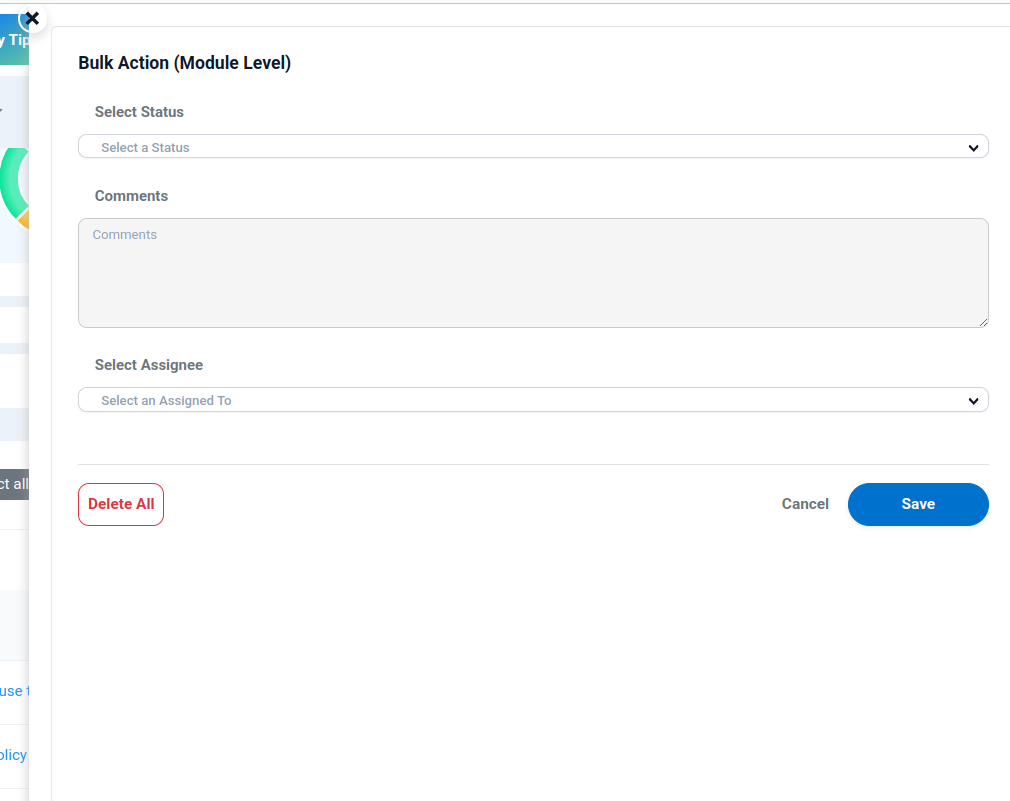Click the dark 'ct all' select-all badge
Image resolution: width=1010 pixels, height=801 pixels.
14,483
